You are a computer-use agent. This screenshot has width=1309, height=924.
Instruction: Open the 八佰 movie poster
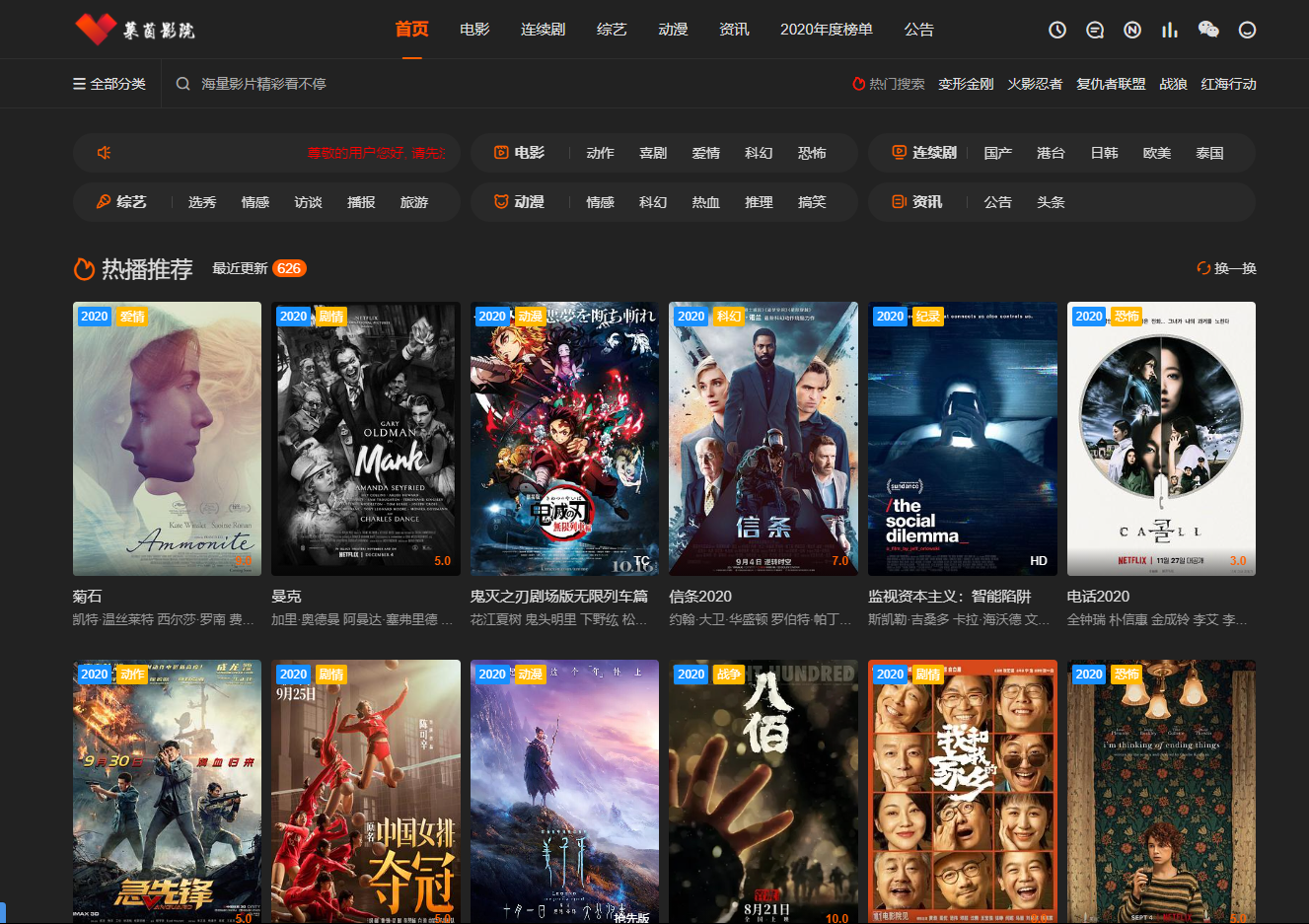click(764, 792)
